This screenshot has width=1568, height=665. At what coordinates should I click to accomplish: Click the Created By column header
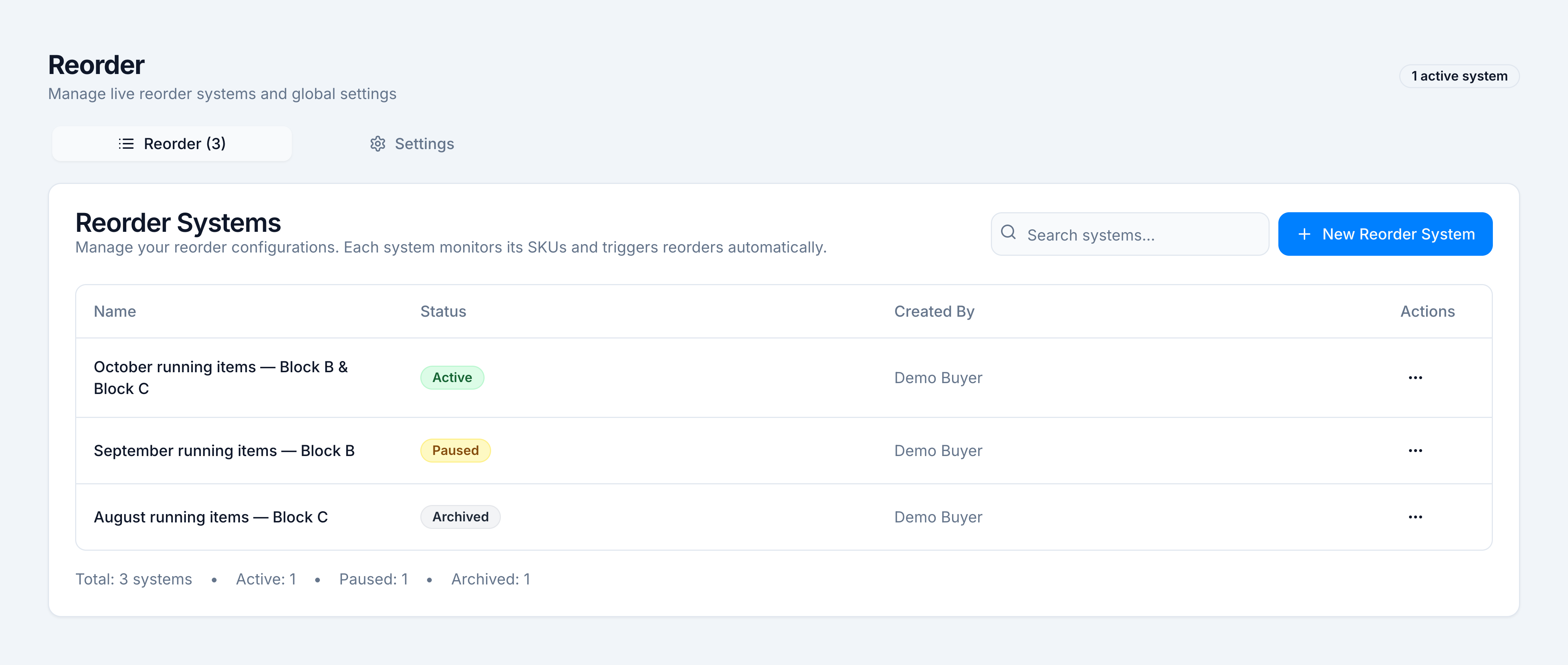click(934, 312)
